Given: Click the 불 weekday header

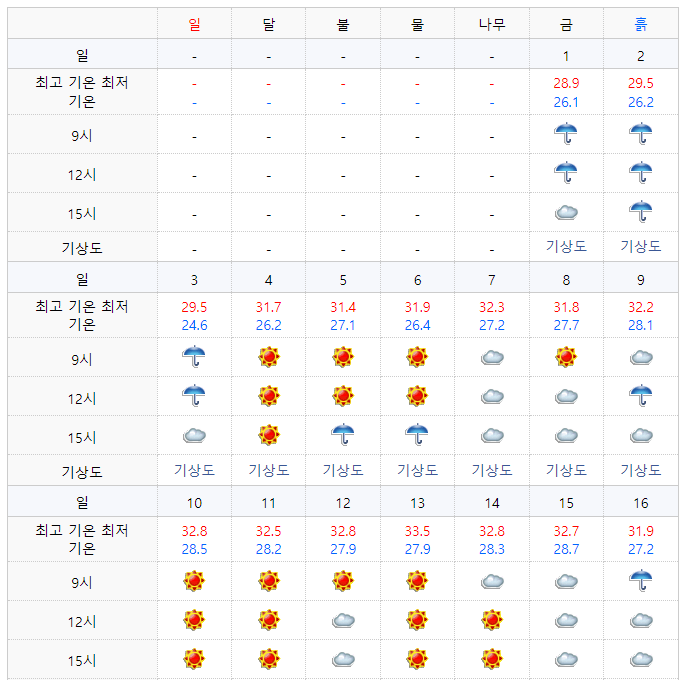Looking at the screenshot, I should pyautogui.click(x=343, y=24).
